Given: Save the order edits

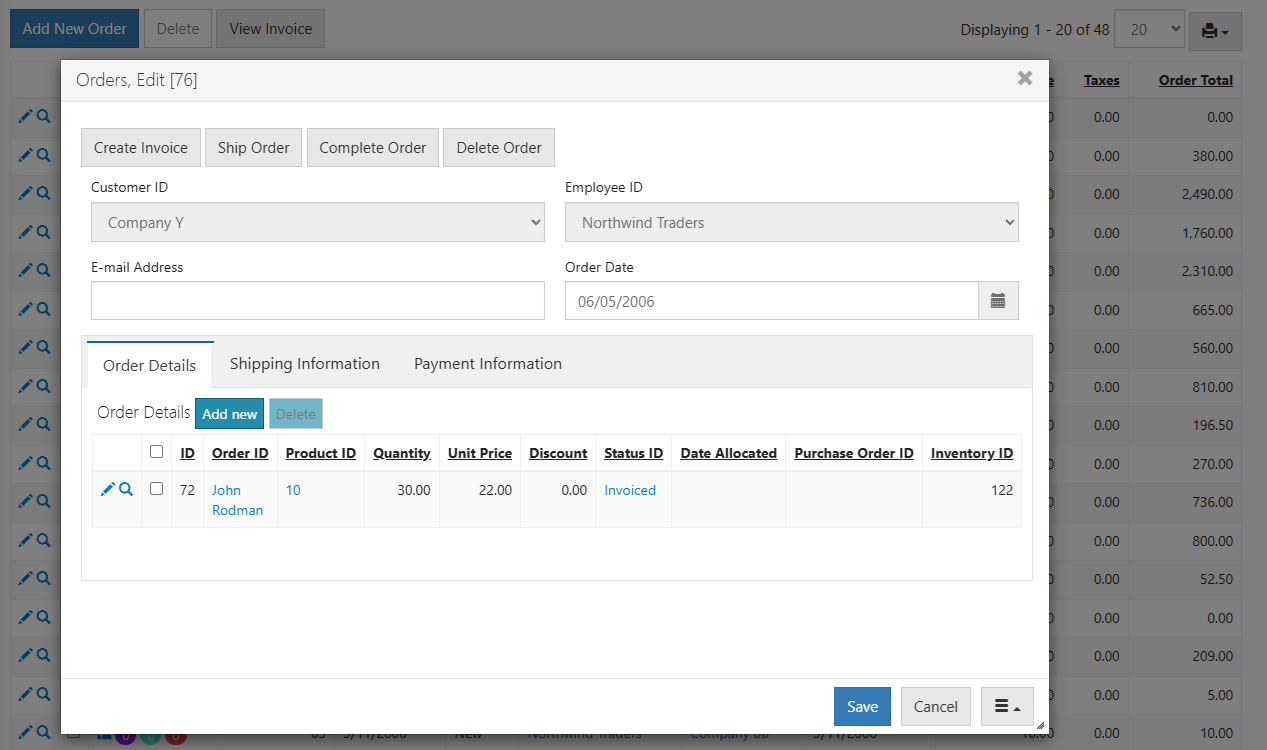Looking at the screenshot, I should (862, 706).
